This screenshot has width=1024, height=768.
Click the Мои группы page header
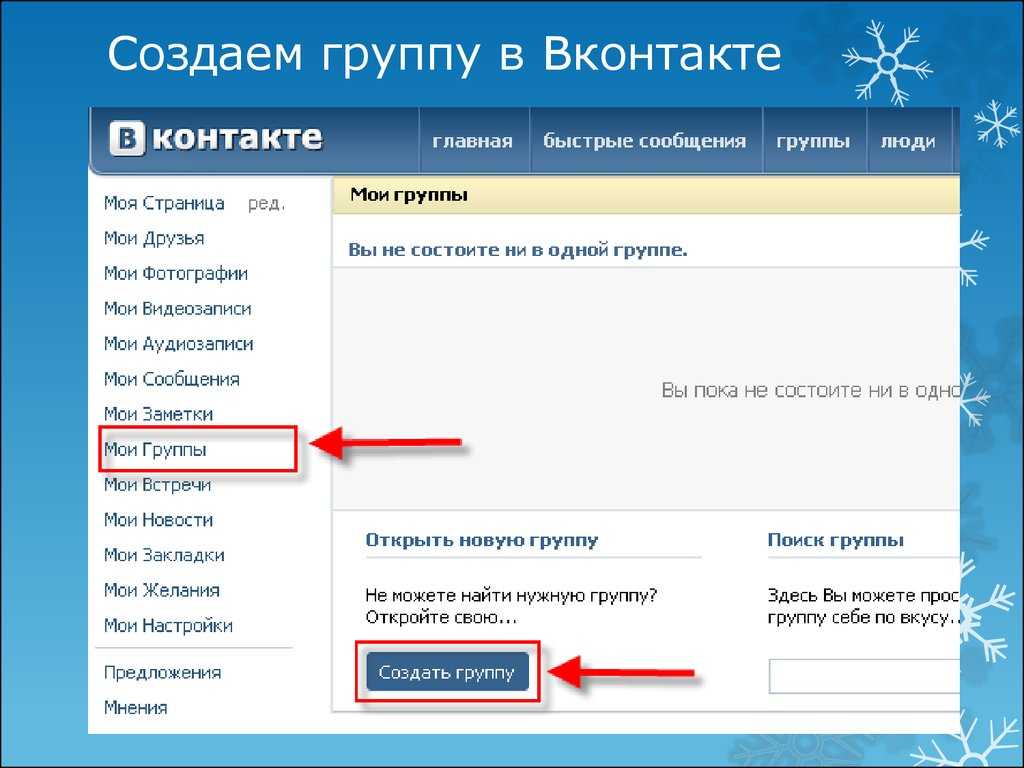pyautogui.click(x=409, y=195)
